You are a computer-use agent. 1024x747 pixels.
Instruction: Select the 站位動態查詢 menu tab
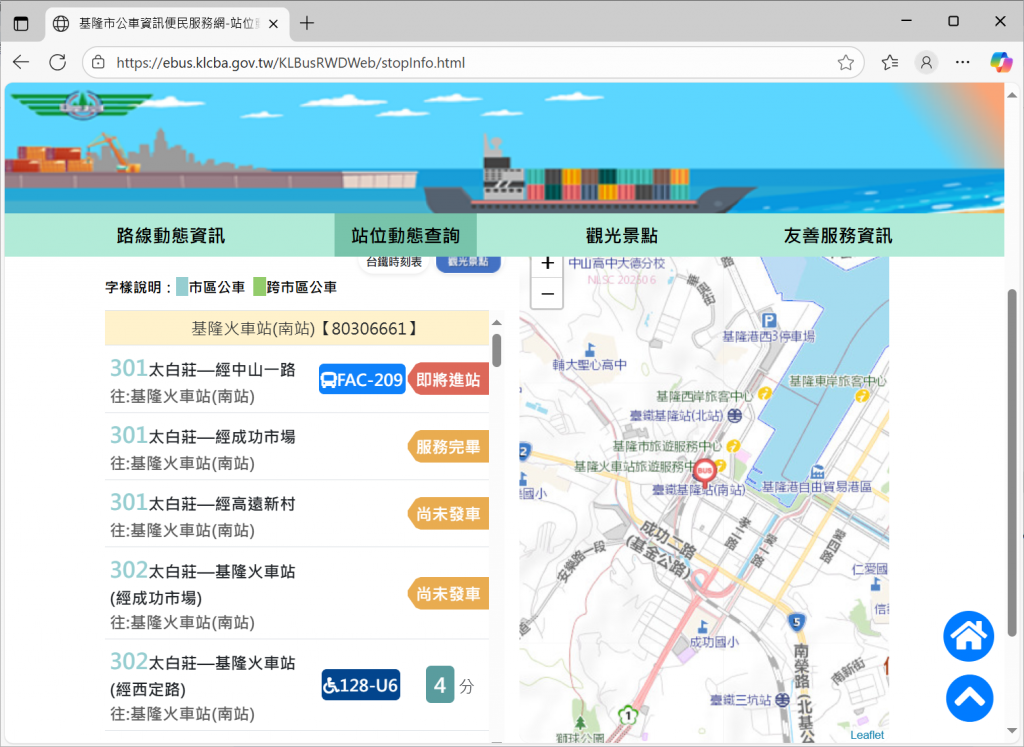coord(406,236)
